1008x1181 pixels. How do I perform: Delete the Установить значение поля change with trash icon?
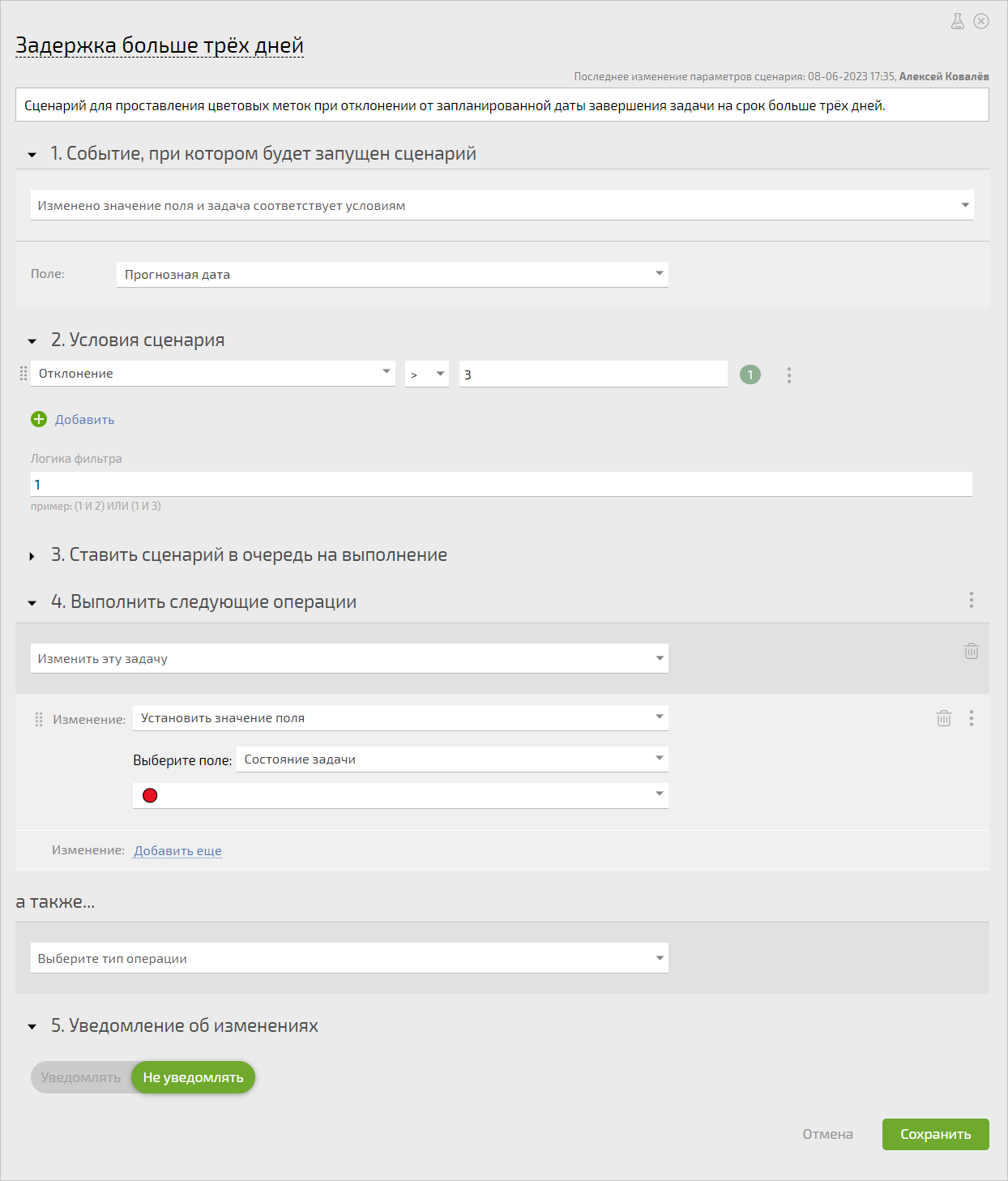(944, 718)
